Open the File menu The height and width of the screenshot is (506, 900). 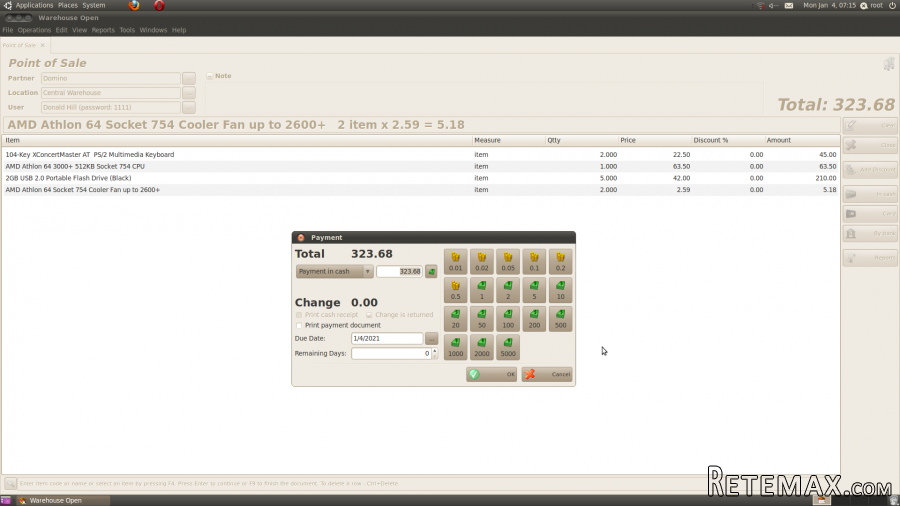pyautogui.click(x=7, y=30)
